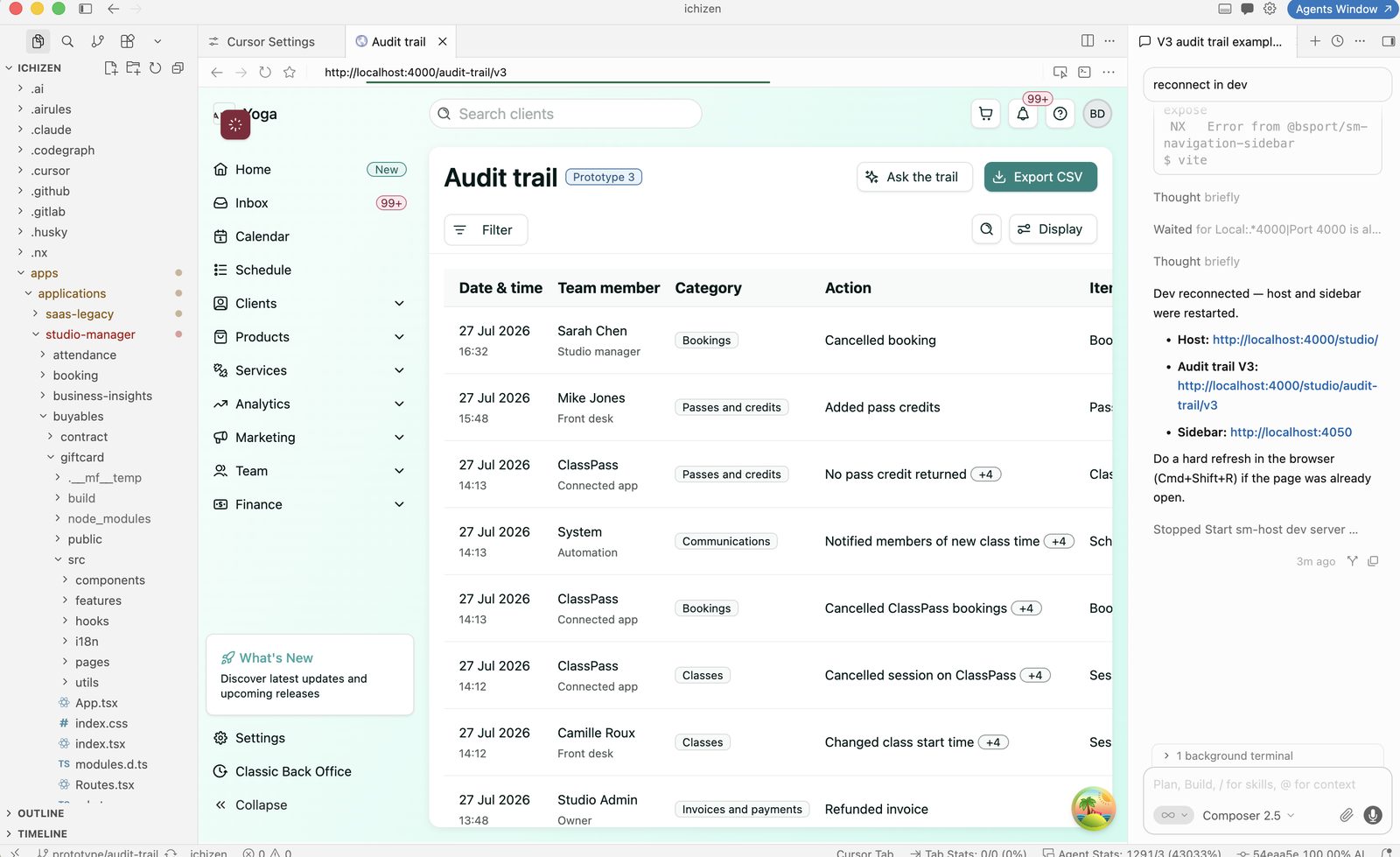
Task: Follow the Sidebar localhost:4050 link
Action: [1291, 432]
